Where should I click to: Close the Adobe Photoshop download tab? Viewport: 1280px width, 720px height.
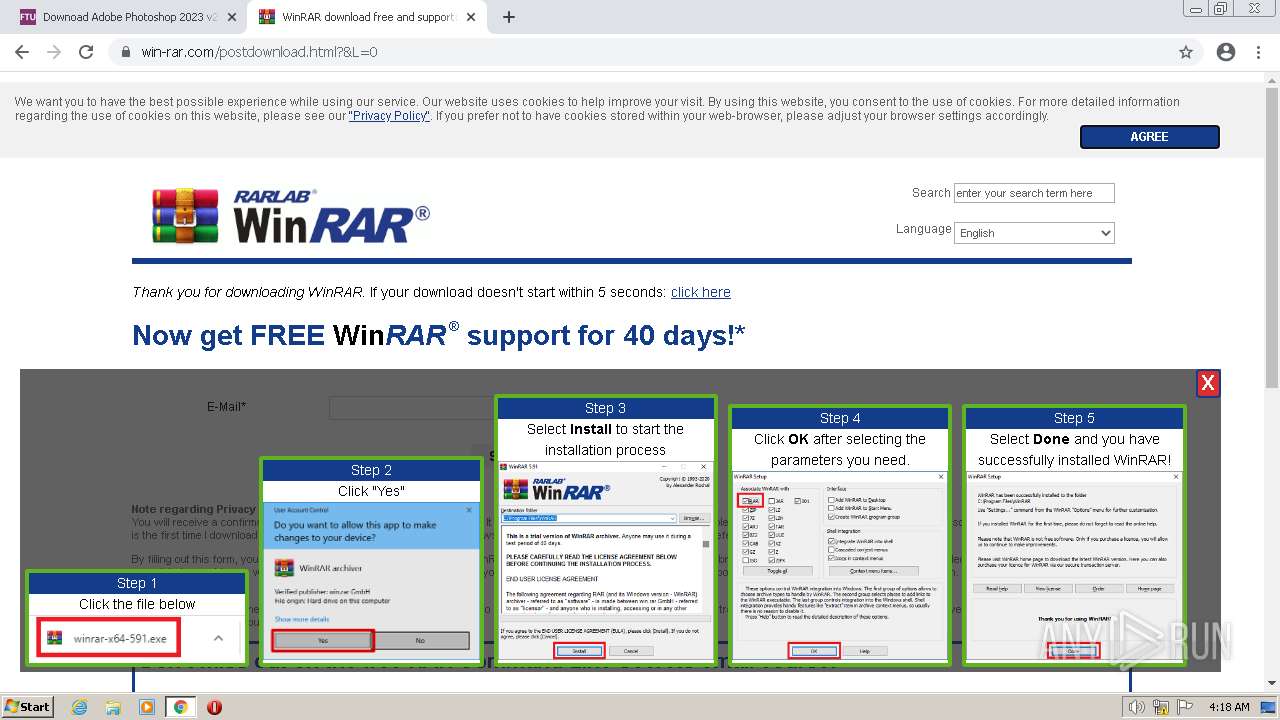tap(232, 17)
